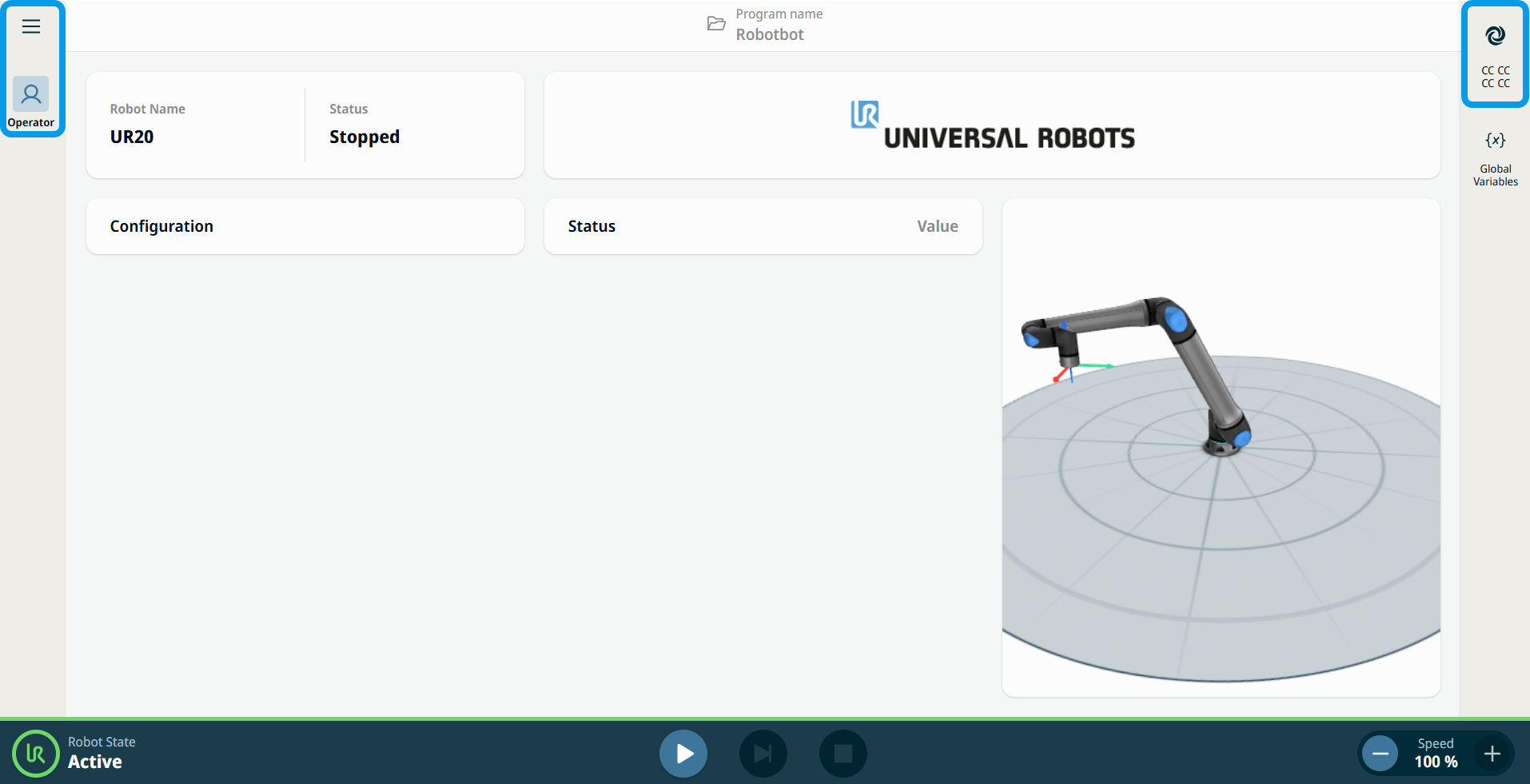The height and width of the screenshot is (784, 1530).
Task: Open the program folder icon
Action: click(x=716, y=24)
